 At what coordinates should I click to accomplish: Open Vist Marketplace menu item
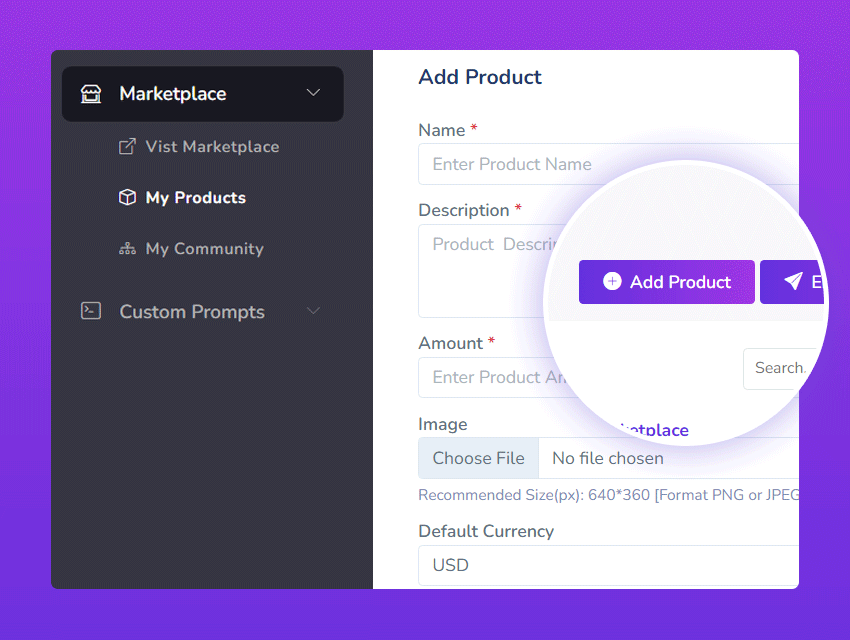click(212, 147)
